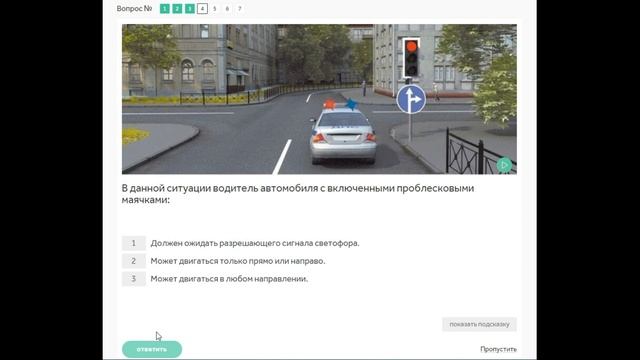Viewport: 640px width, 360px height.
Task: Jump to question number 6
Action: [227, 9]
